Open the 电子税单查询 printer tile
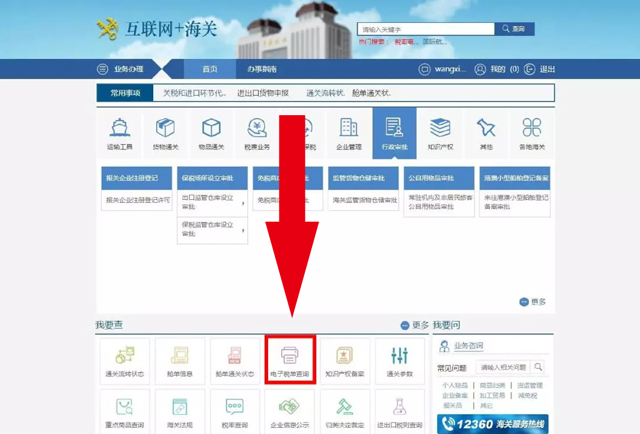Image resolution: width=640 pixels, height=434 pixels. [290, 360]
